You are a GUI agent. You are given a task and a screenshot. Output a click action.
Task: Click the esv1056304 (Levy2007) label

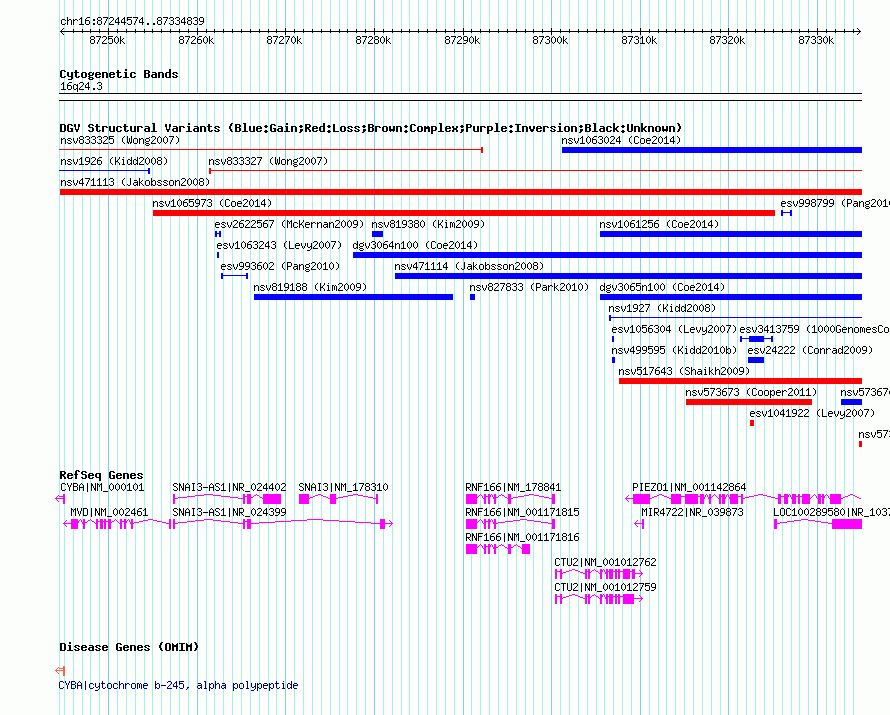674,329
